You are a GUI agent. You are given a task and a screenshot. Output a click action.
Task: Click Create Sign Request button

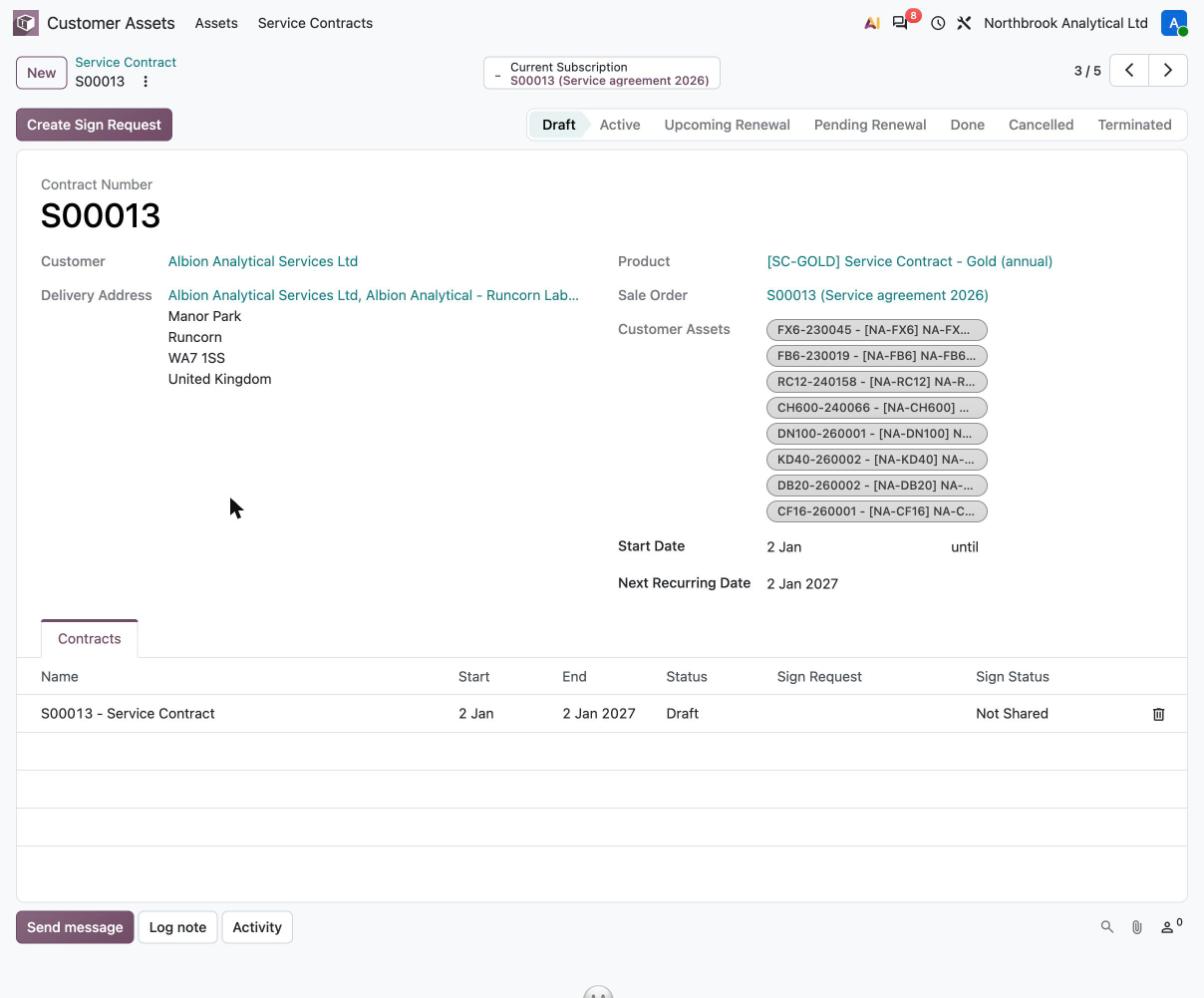(94, 125)
